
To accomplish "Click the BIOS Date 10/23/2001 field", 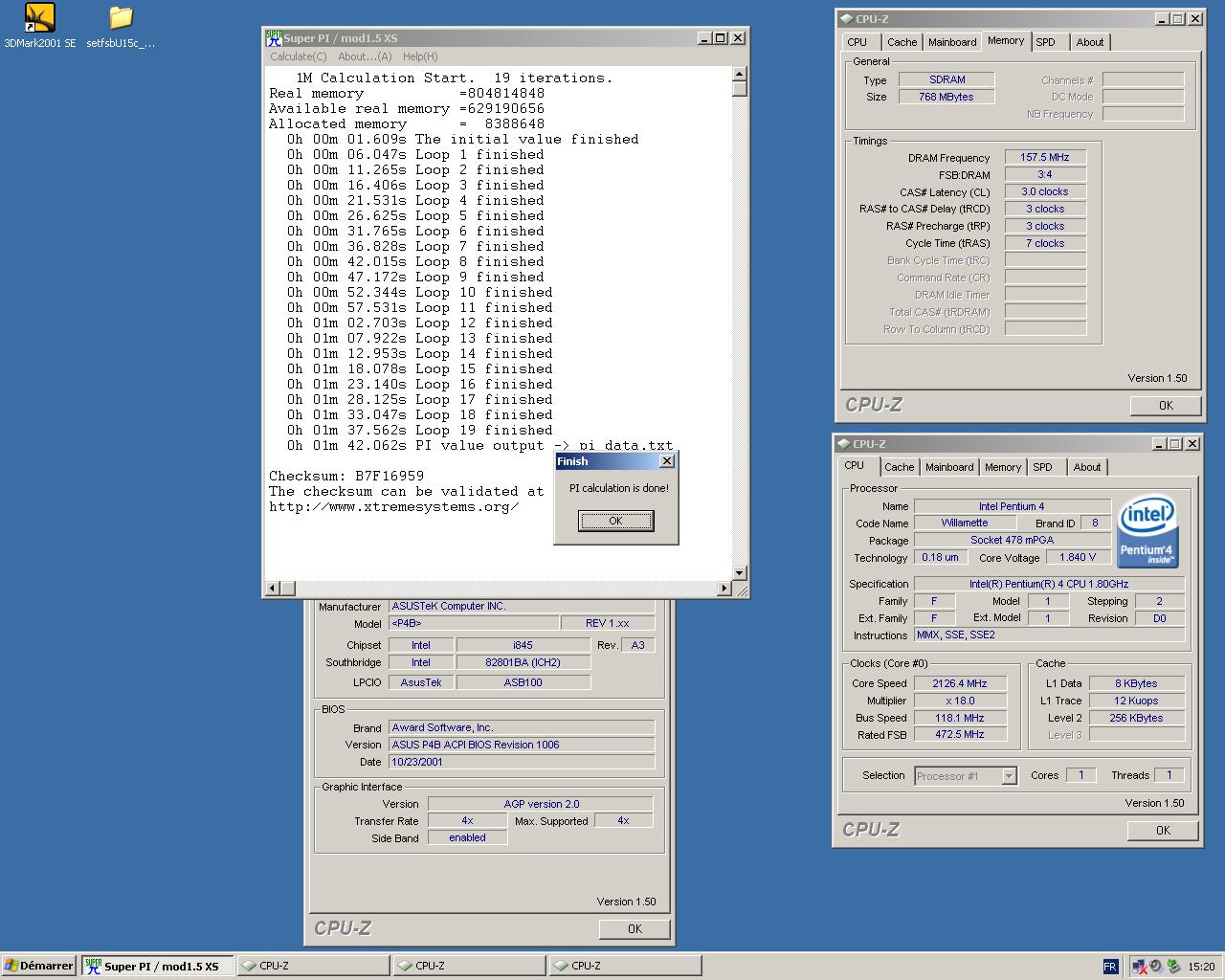I will (522, 763).
